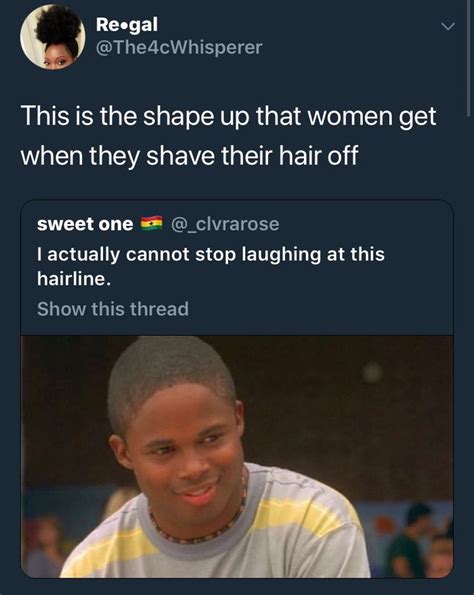474x595 pixels.
Task: Click the blurred person in the green shirt
Action: 406,541
